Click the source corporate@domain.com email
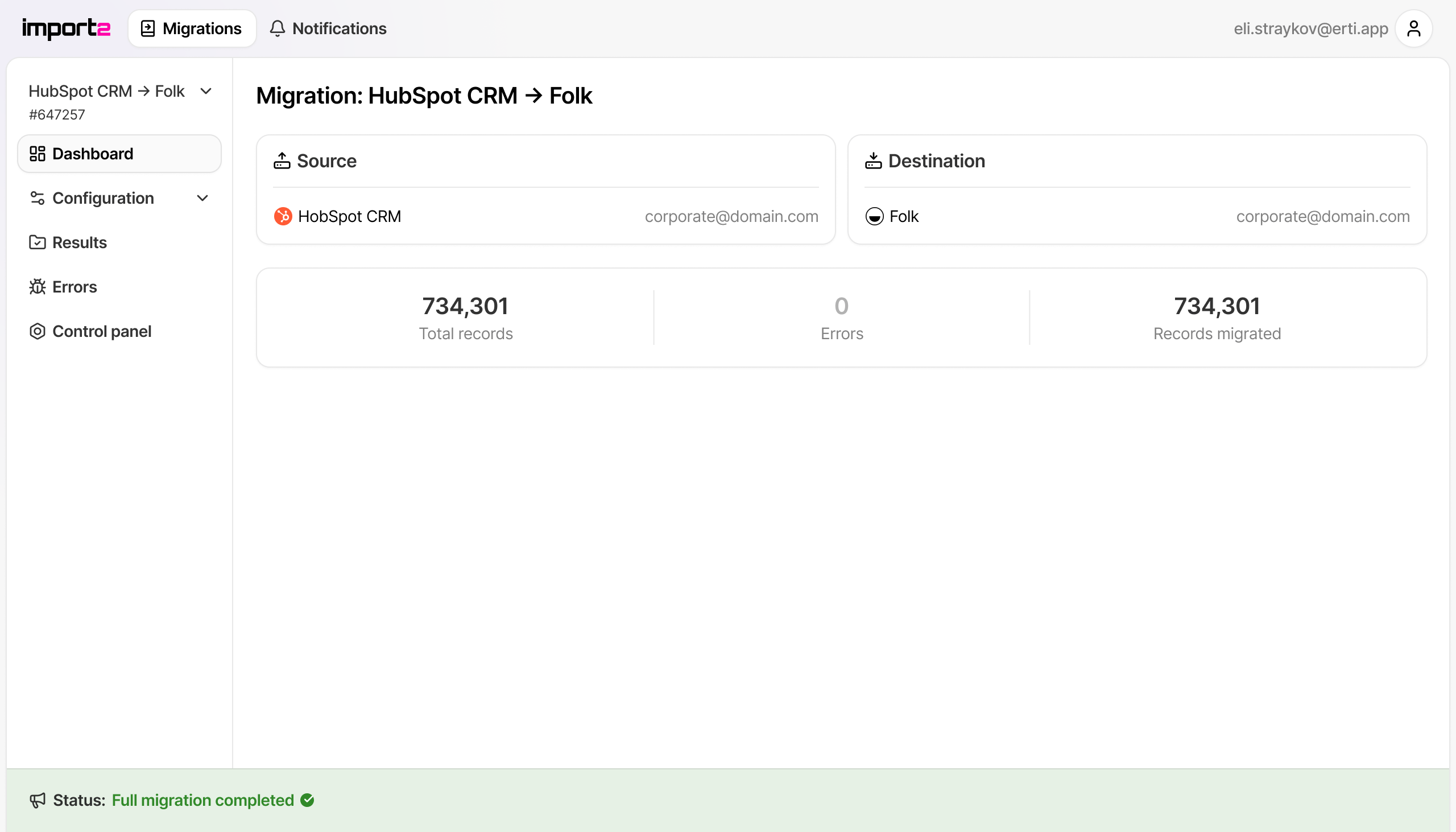 point(731,217)
